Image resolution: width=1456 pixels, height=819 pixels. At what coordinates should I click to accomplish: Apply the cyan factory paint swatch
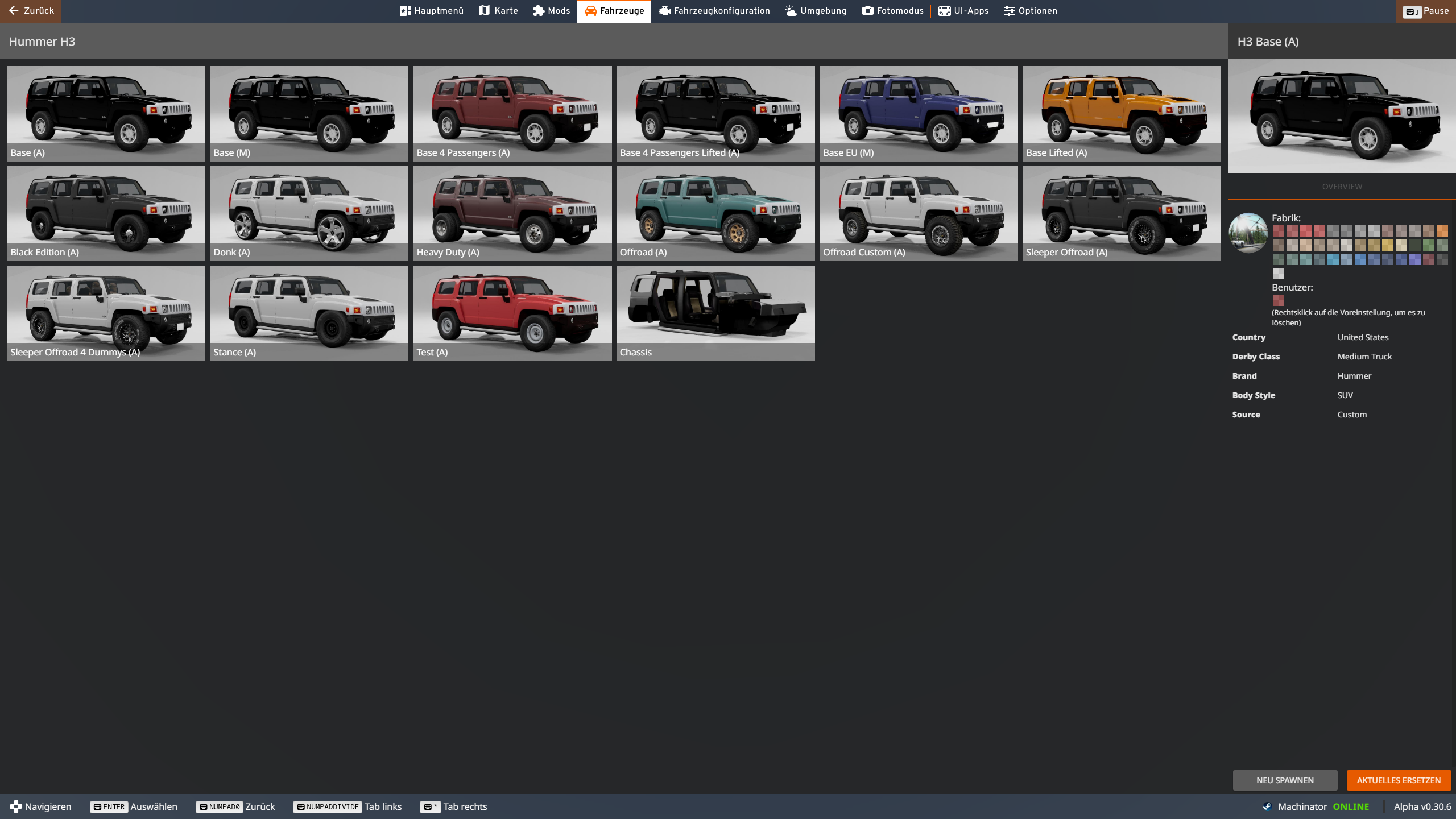[x=1333, y=259]
